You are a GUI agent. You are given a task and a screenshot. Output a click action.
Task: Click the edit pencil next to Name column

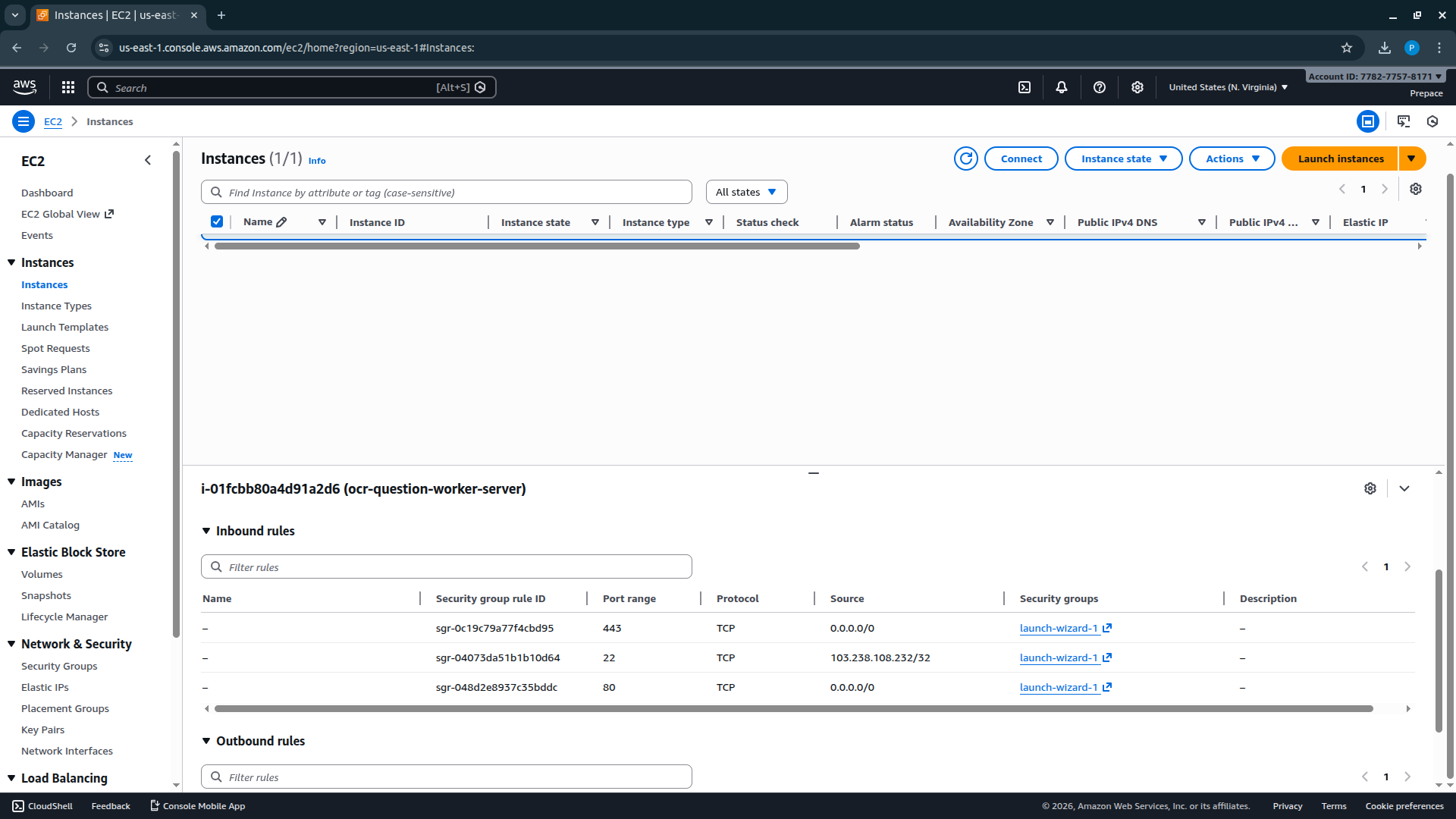point(281,222)
